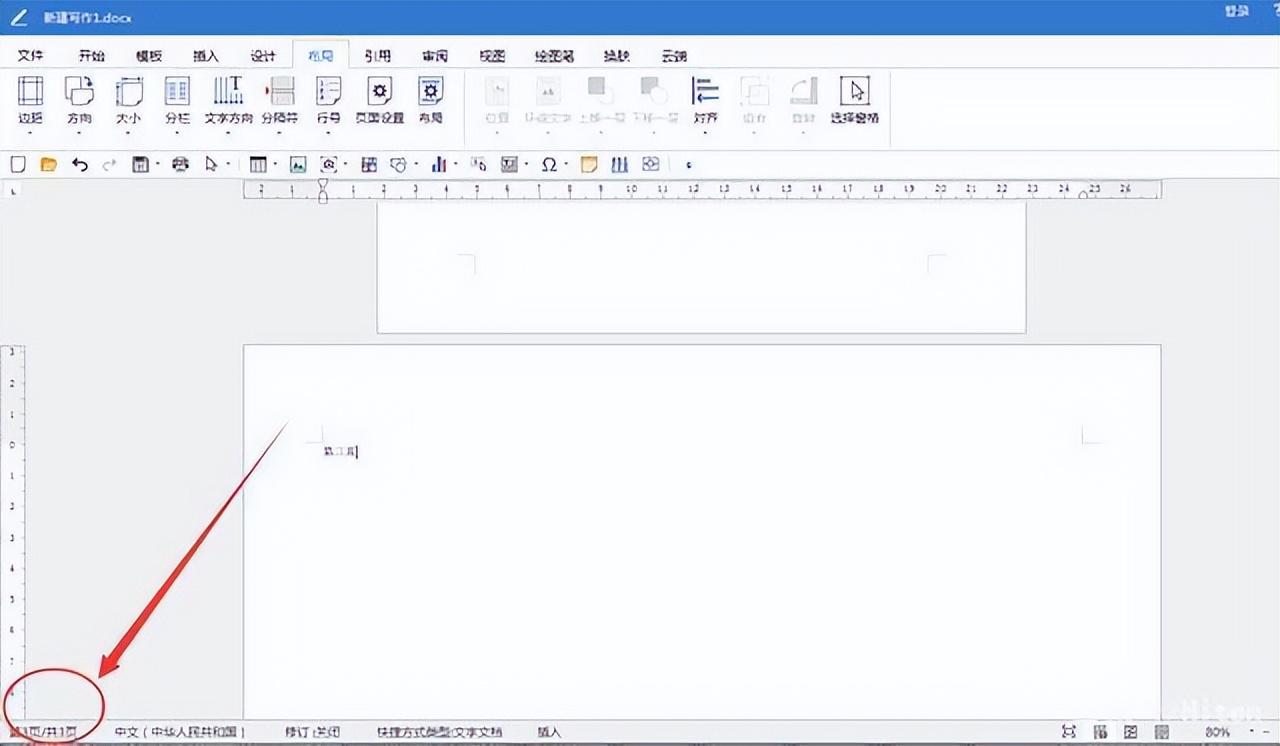Switch to the second view mode icon in status bar

coord(1100,732)
